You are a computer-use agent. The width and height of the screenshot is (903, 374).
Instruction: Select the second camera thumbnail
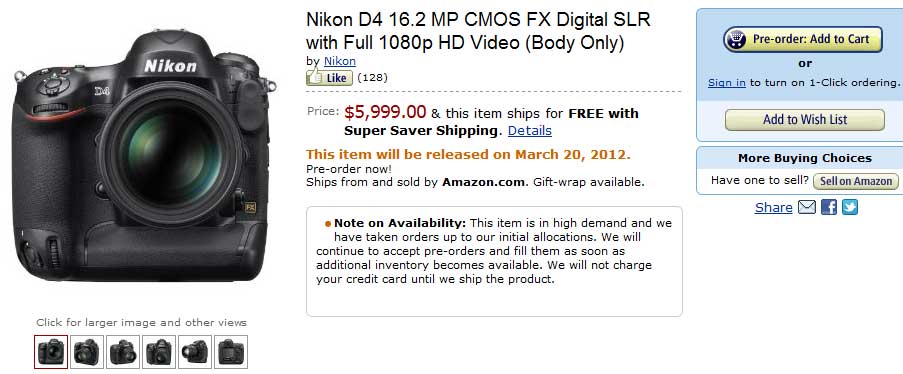tap(87, 352)
